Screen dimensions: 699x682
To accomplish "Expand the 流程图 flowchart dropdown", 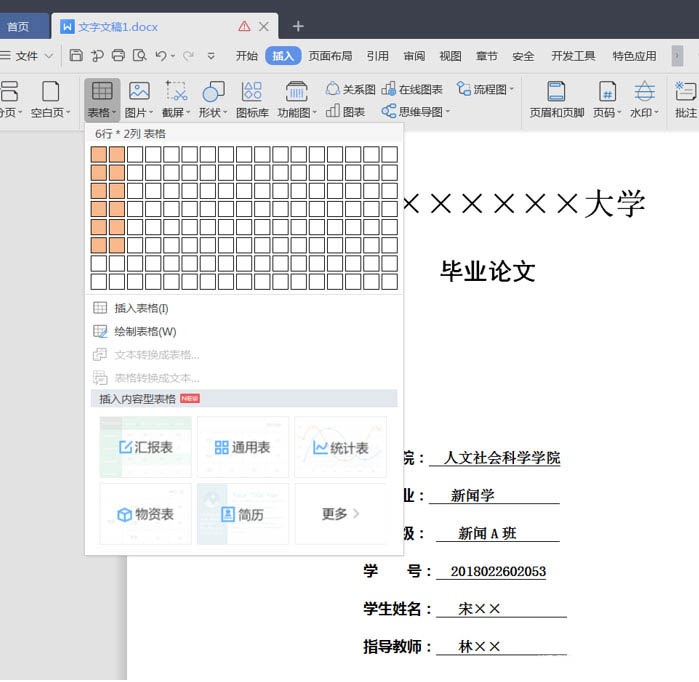I will pos(485,89).
